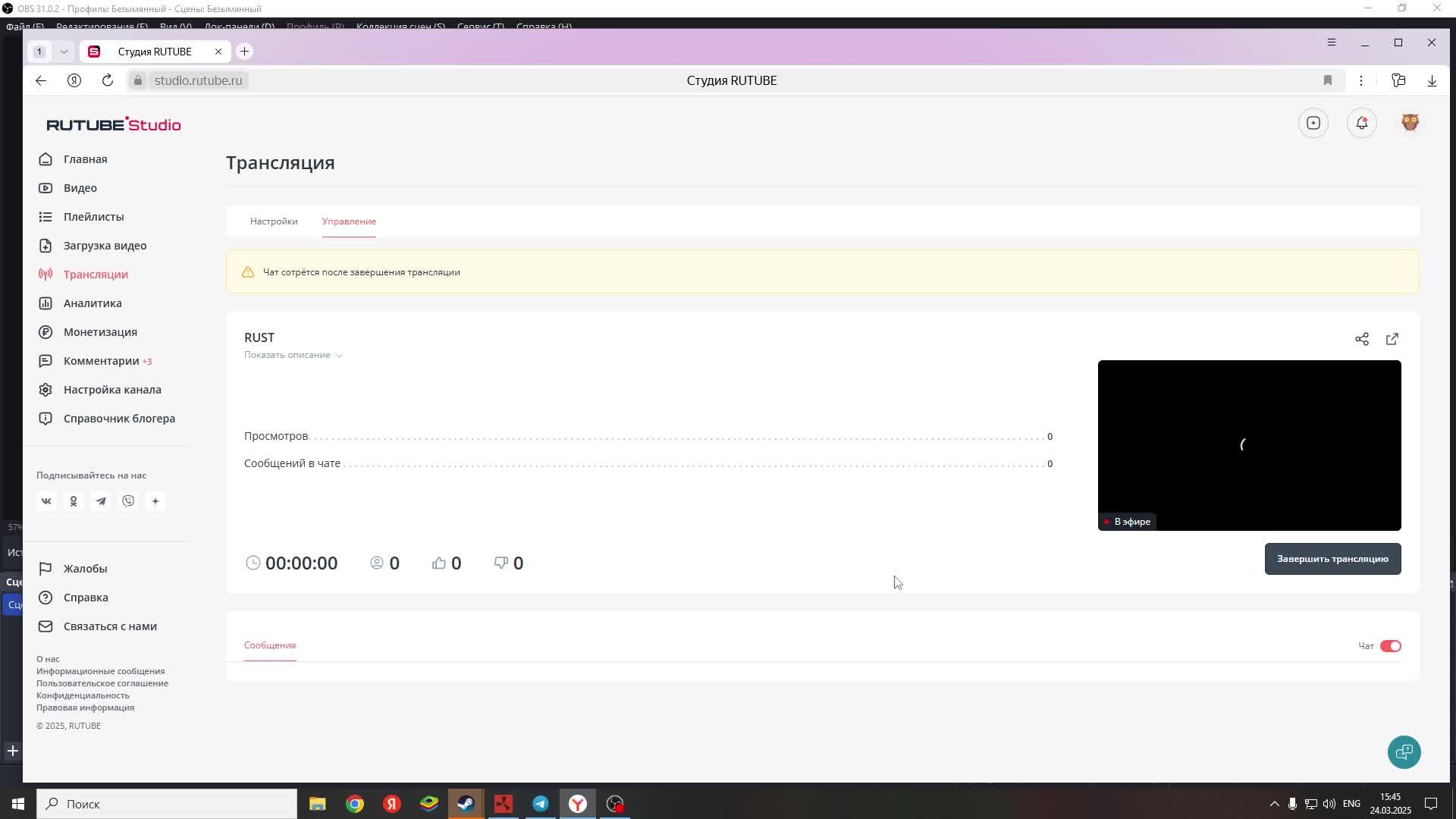Switch to the Настройки tab

pyautogui.click(x=274, y=221)
